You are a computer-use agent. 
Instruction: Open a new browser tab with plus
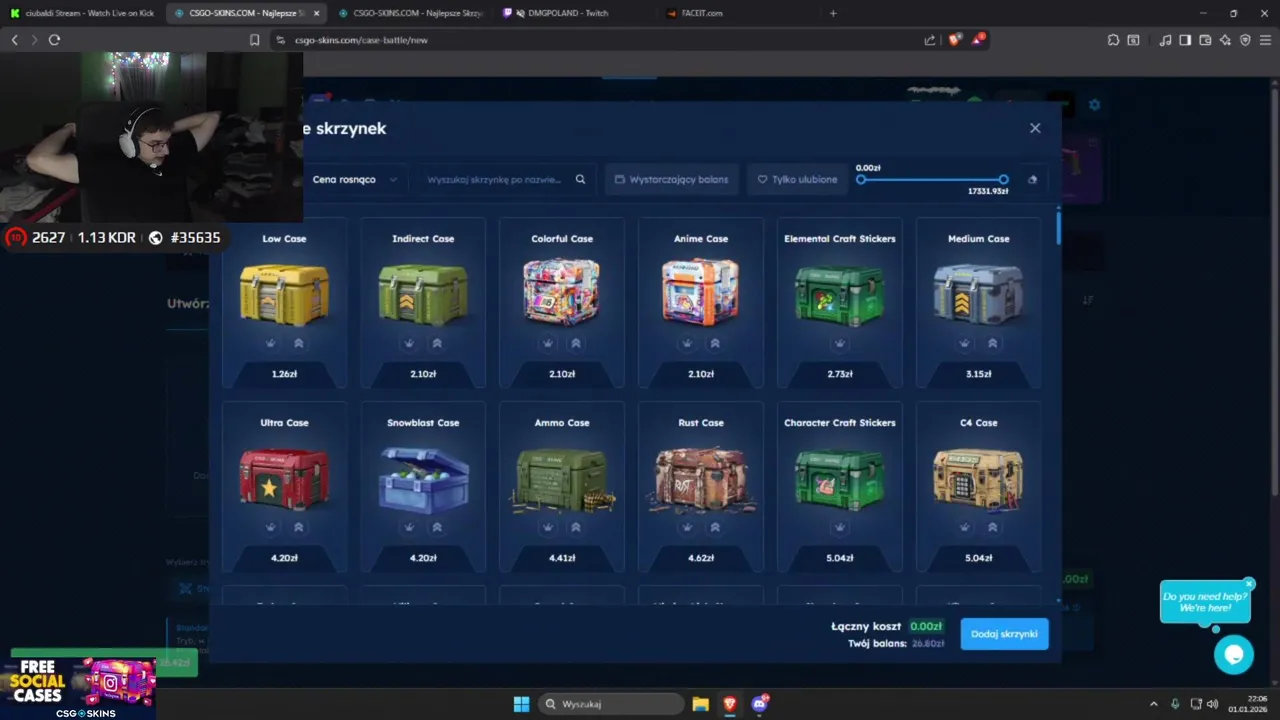click(833, 13)
